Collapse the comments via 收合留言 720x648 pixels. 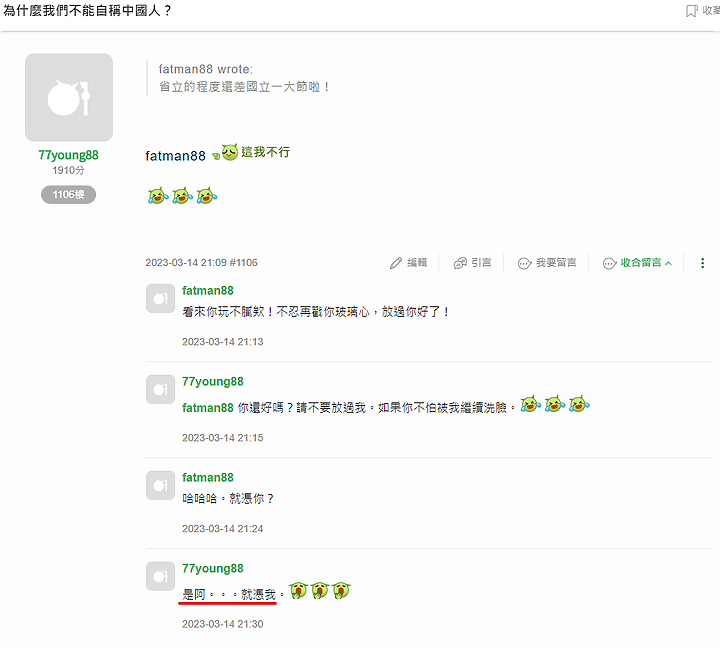coord(637,263)
